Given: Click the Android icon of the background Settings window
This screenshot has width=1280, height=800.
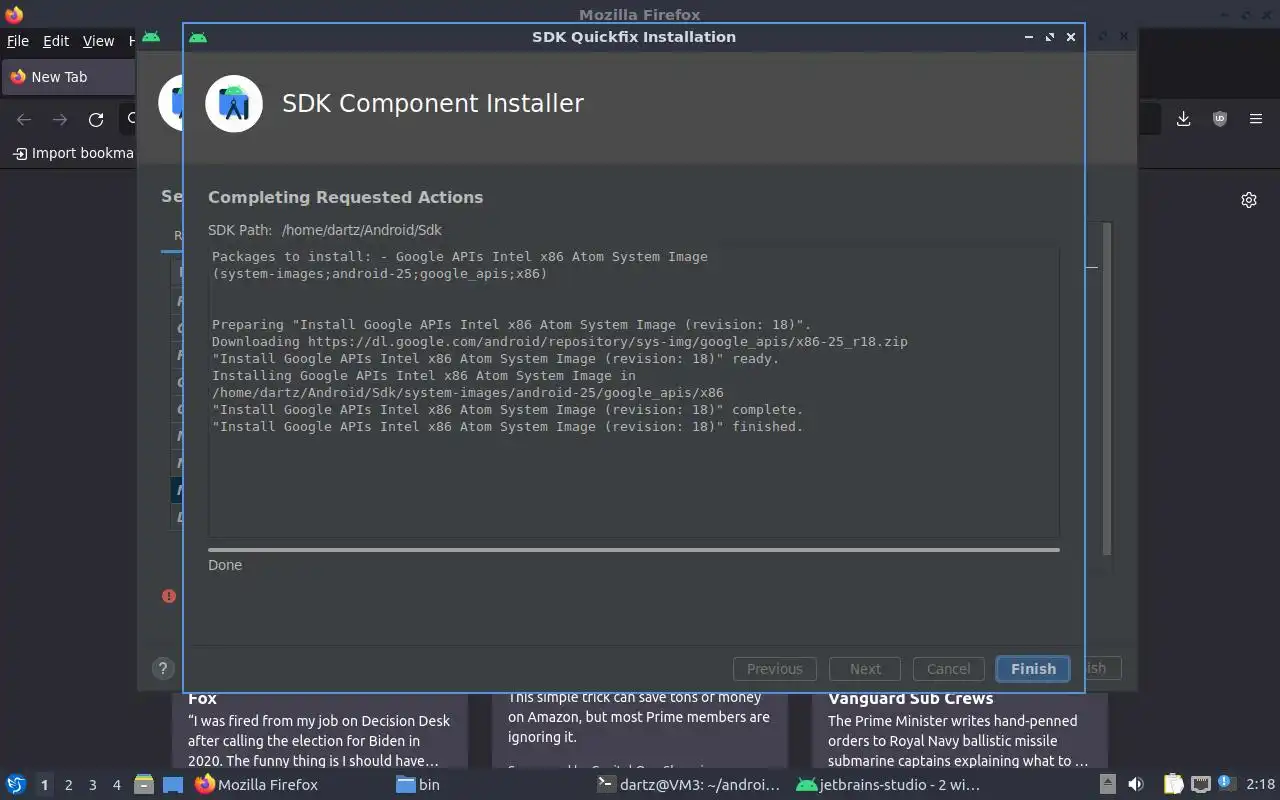Looking at the screenshot, I should (151, 37).
